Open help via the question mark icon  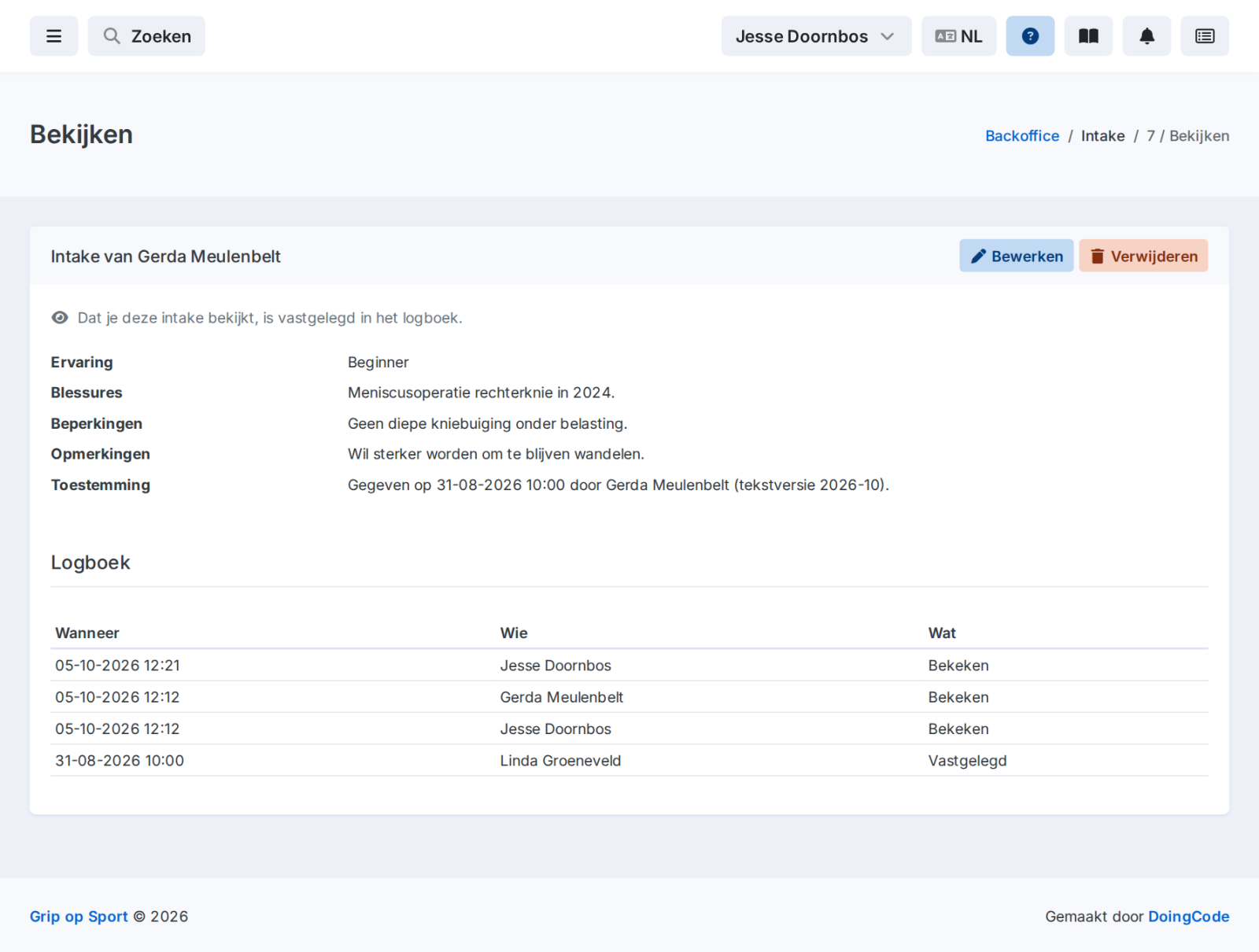(x=1030, y=36)
